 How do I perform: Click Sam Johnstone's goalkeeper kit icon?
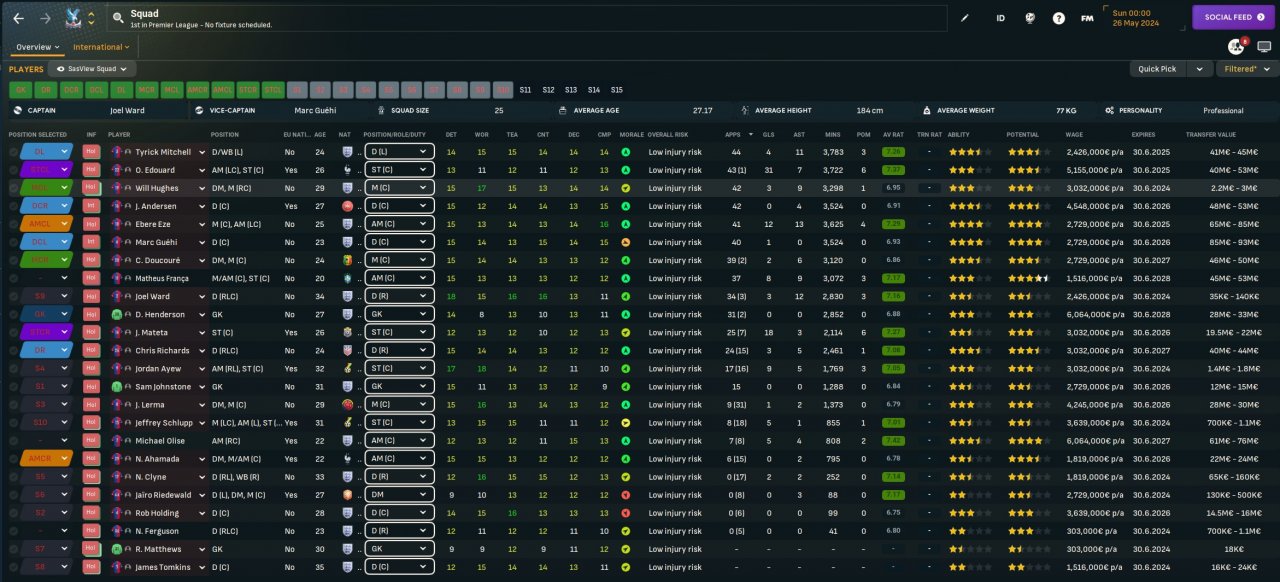tap(118, 386)
